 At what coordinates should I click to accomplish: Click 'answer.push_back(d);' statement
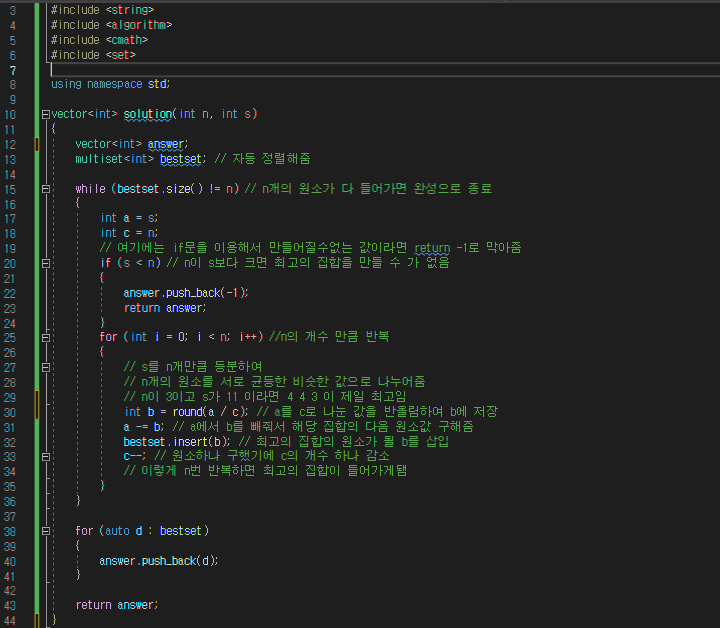point(158,561)
